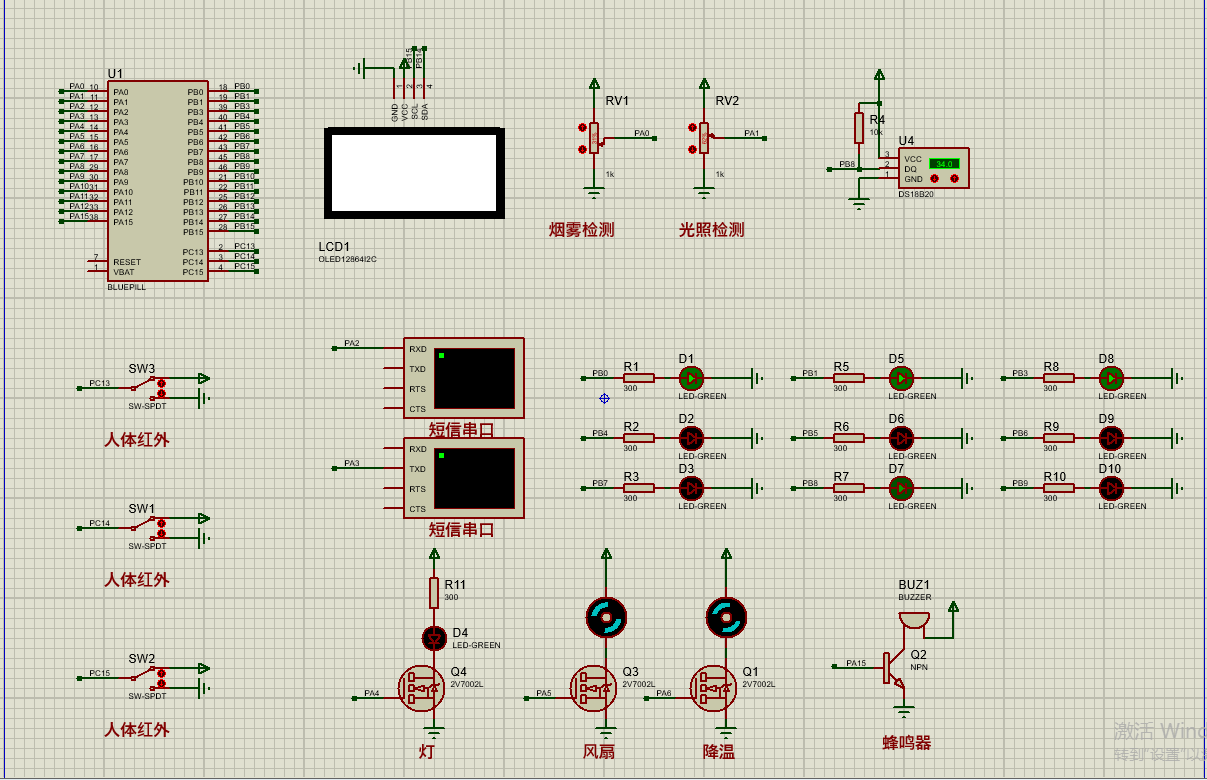Select LED D1 on the PB0 line
Screen dimensions: 1207x780
[x=691, y=378]
